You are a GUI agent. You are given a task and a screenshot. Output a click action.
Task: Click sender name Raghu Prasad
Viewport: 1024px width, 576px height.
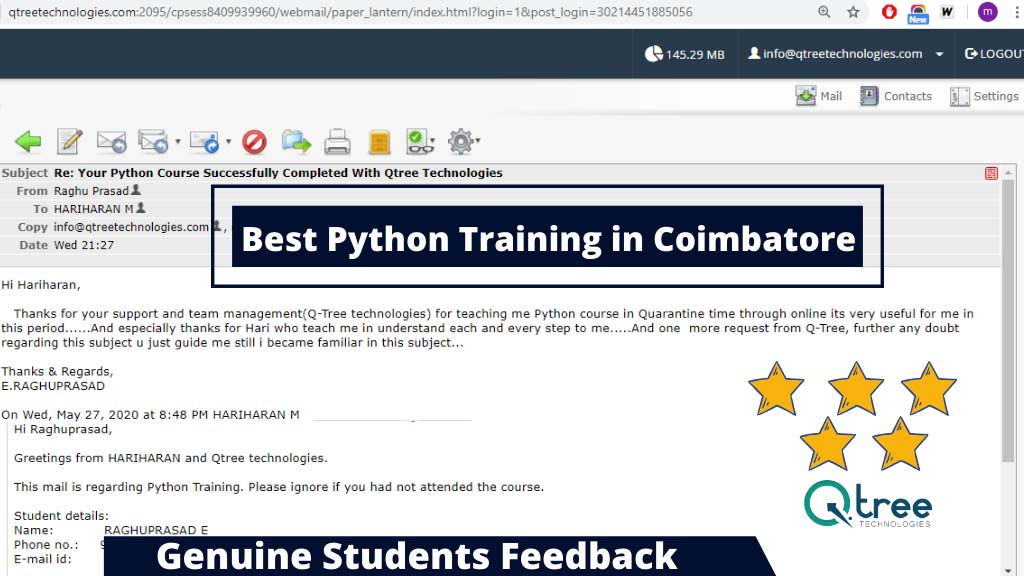coord(91,191)
